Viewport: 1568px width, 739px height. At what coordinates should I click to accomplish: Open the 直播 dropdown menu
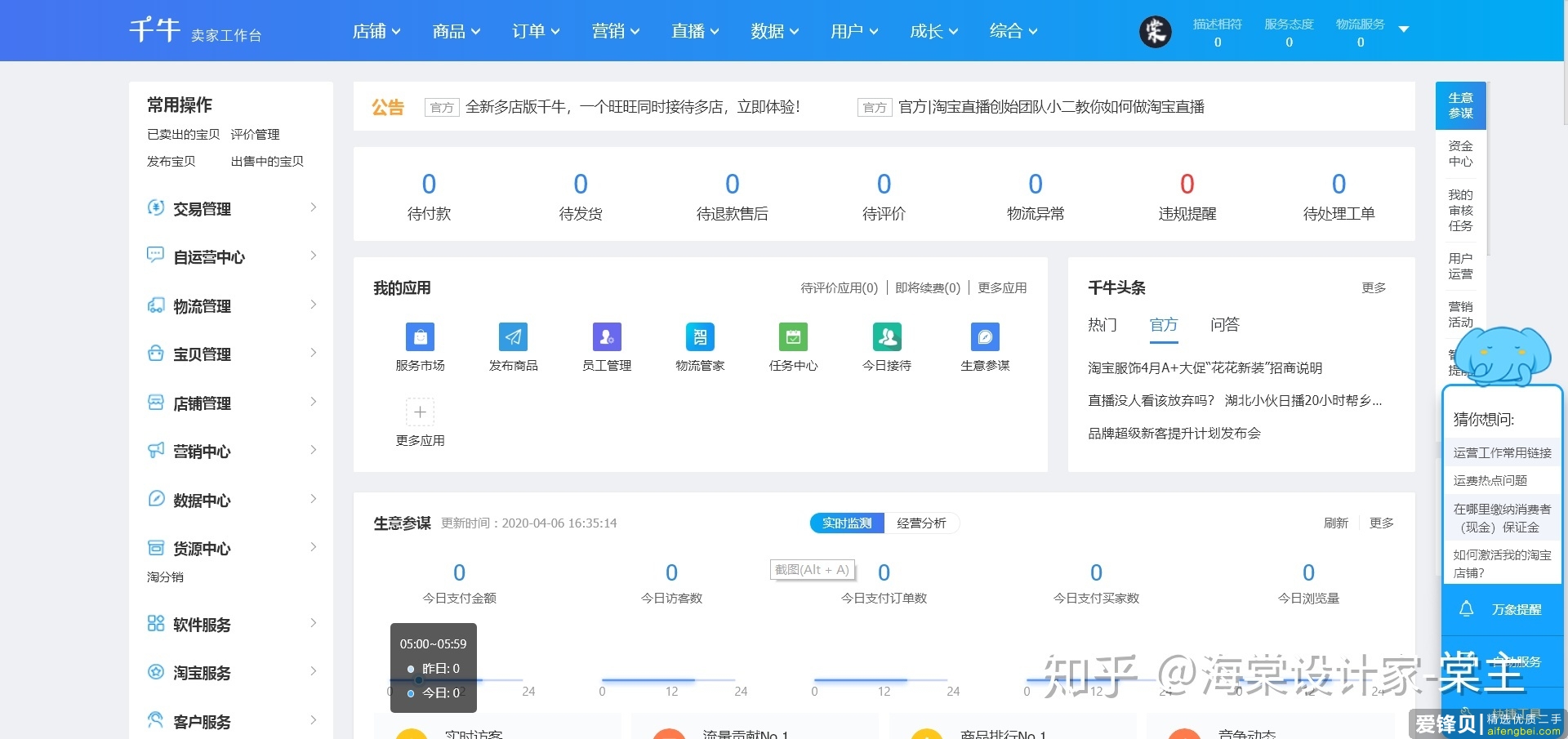[x=695, y=31]
